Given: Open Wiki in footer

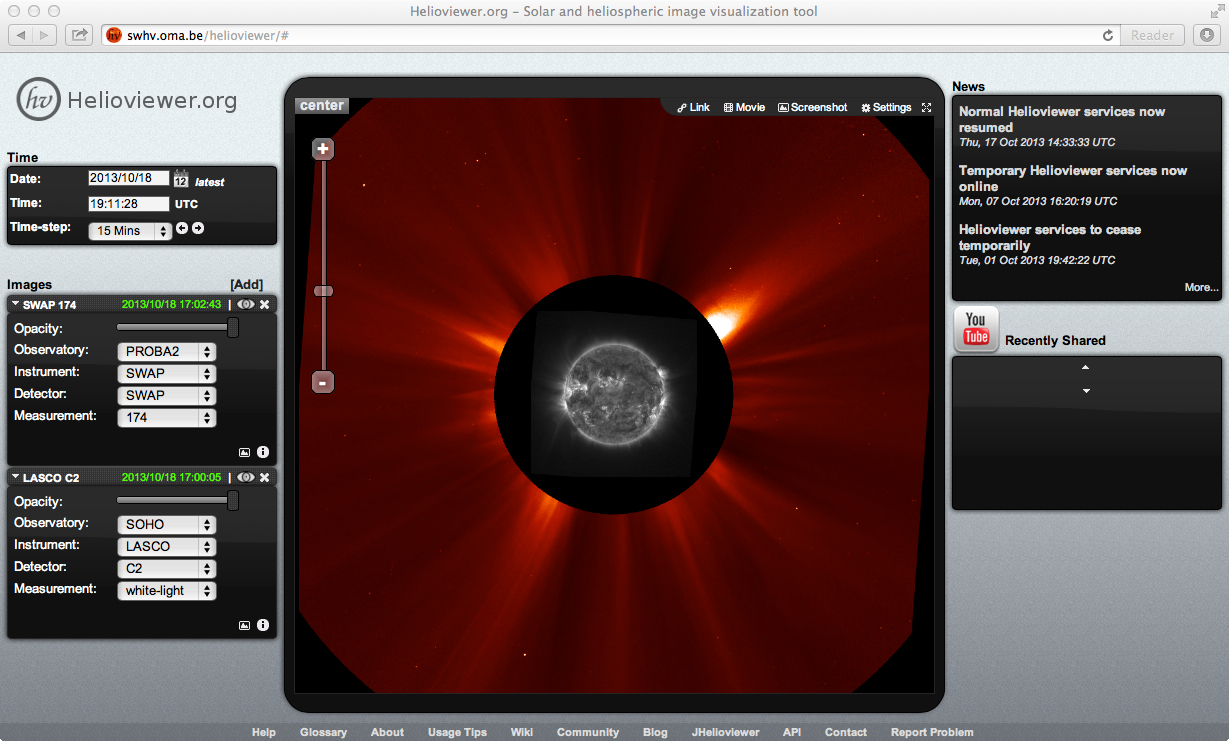Looking at the screenshot, I should click(522, 732).
